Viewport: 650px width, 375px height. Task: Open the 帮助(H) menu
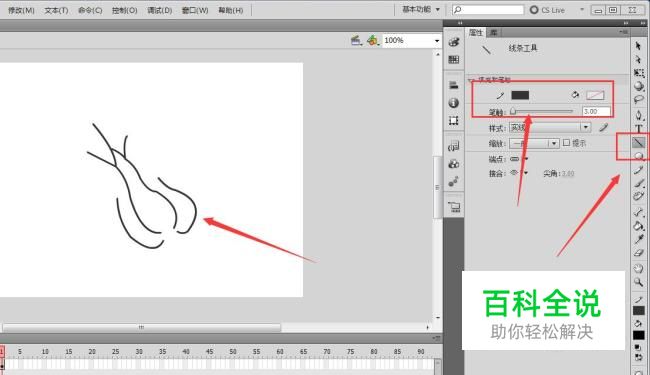click(230, 10)
